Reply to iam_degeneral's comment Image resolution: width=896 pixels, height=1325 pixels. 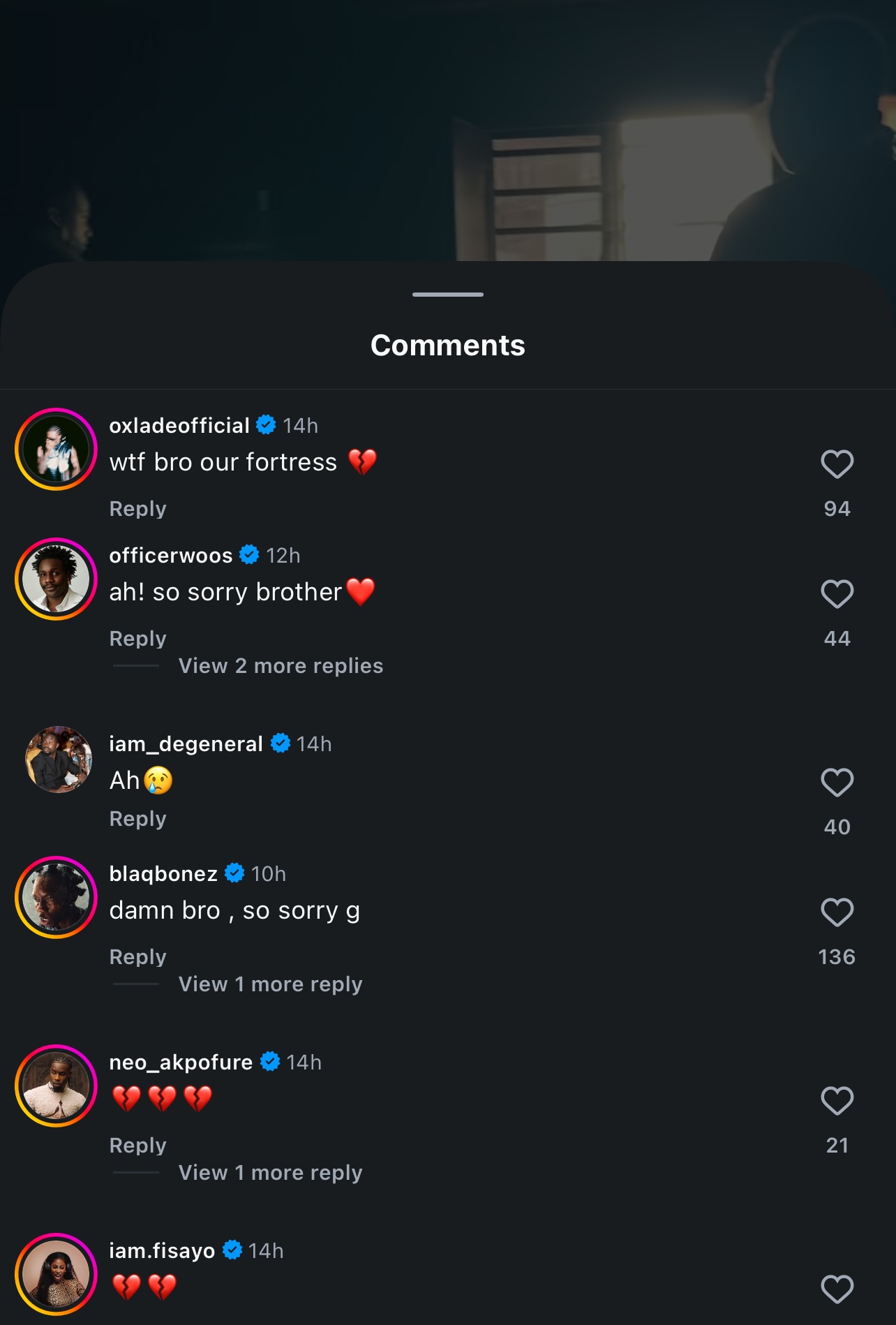coord(138,819)
